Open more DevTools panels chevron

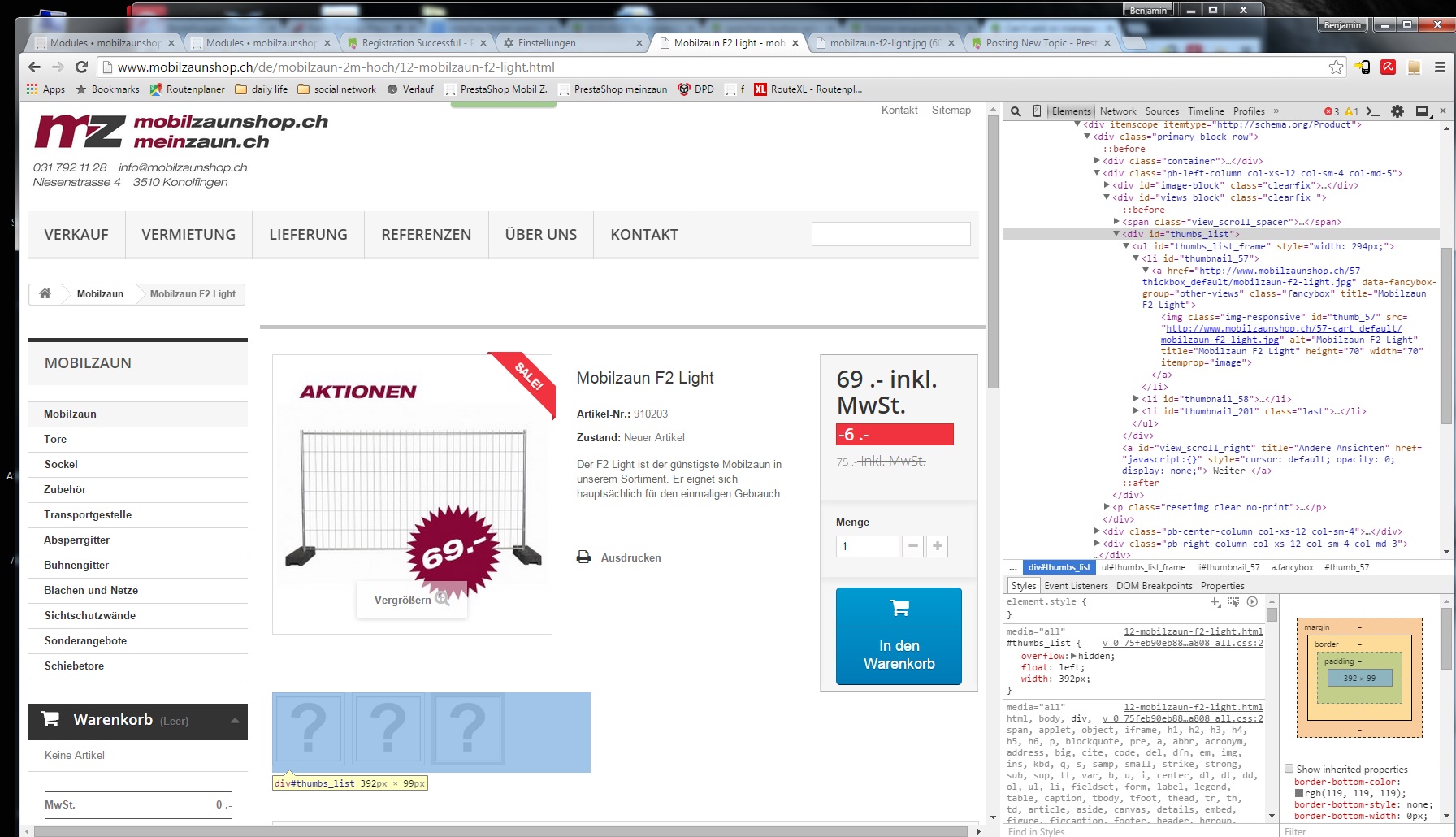1276,111
